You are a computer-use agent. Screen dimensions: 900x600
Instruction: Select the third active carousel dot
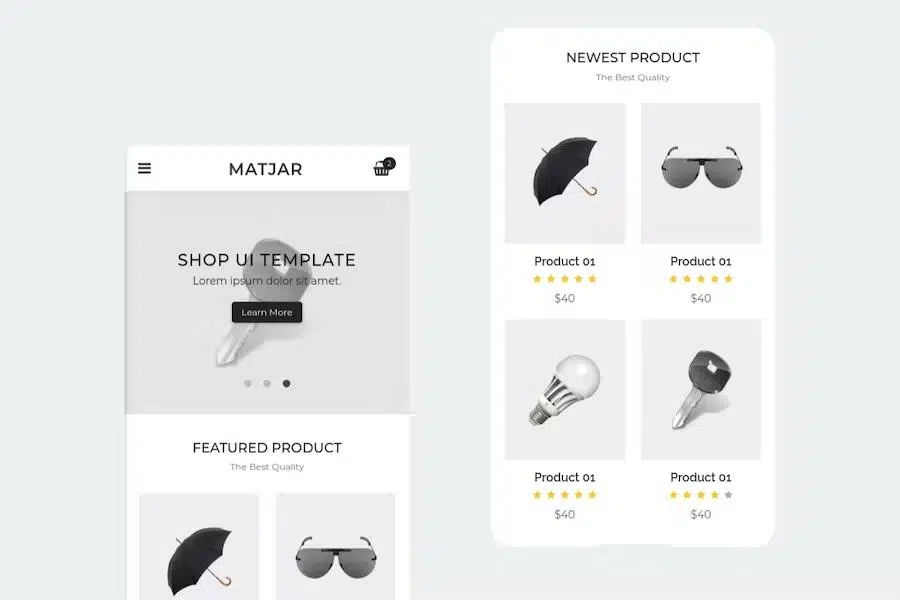click(x=286, y=384)
